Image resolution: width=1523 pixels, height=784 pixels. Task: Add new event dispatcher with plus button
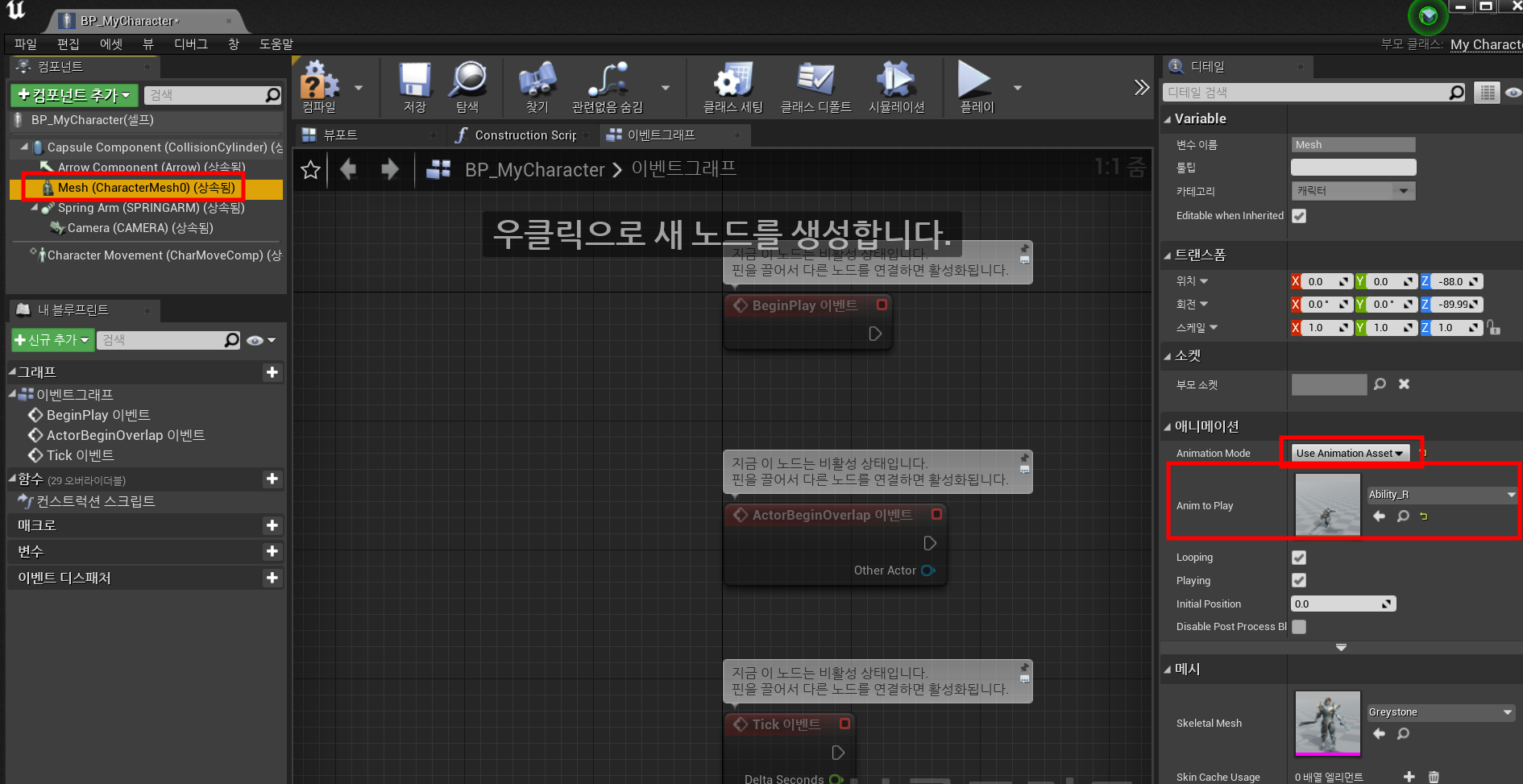(x=272, y=578)
